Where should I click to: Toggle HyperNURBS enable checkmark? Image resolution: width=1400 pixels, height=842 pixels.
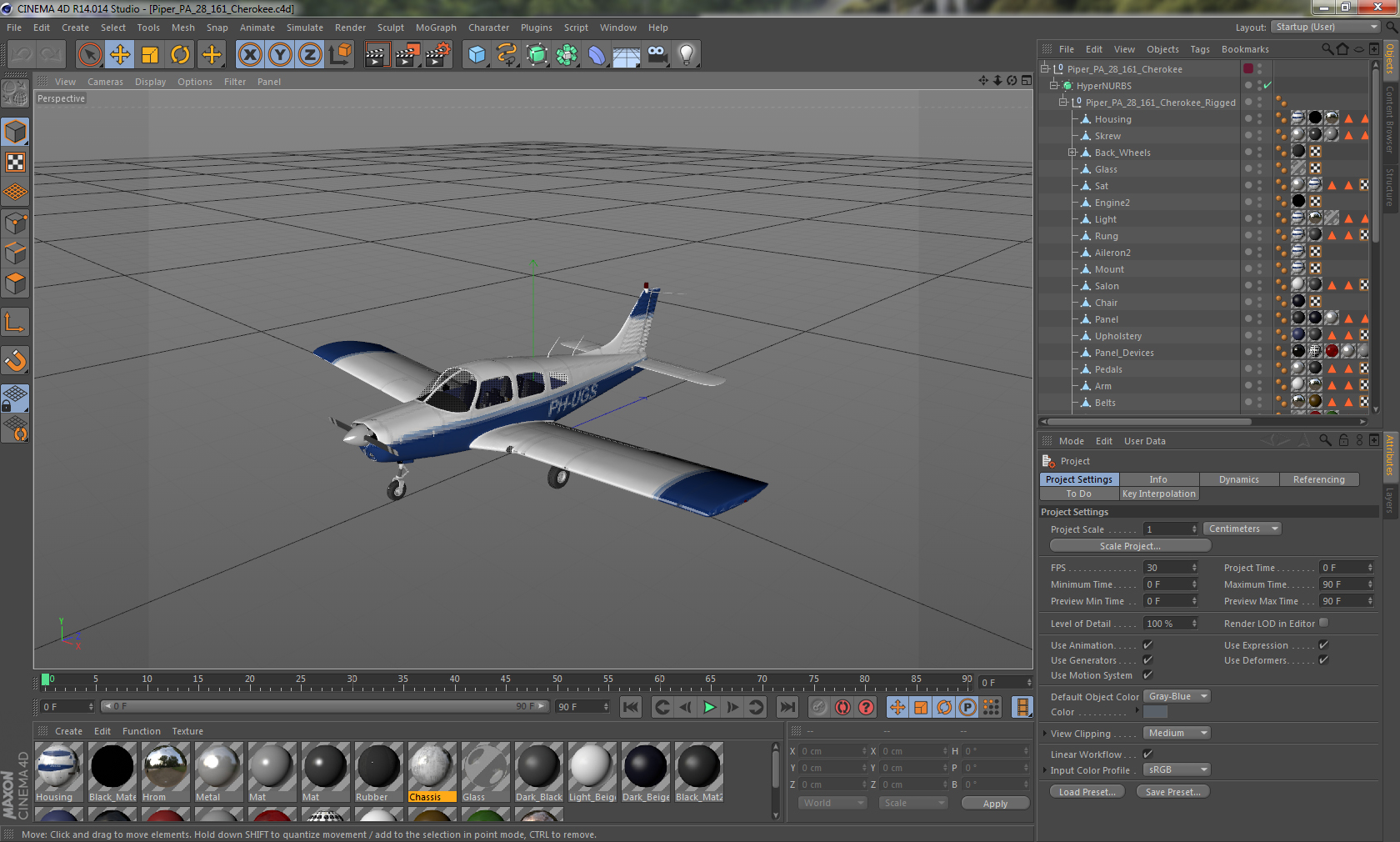click(1267, 85)
